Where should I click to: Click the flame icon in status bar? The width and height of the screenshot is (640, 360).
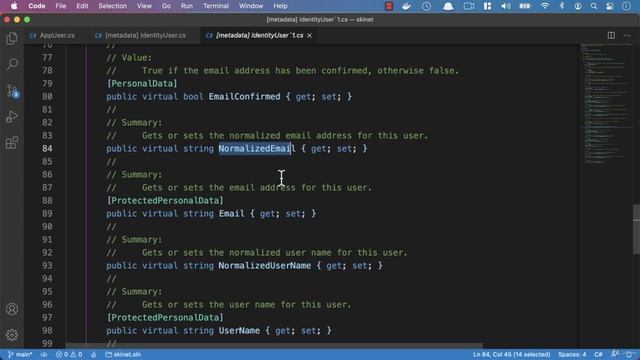coord(93,354)
